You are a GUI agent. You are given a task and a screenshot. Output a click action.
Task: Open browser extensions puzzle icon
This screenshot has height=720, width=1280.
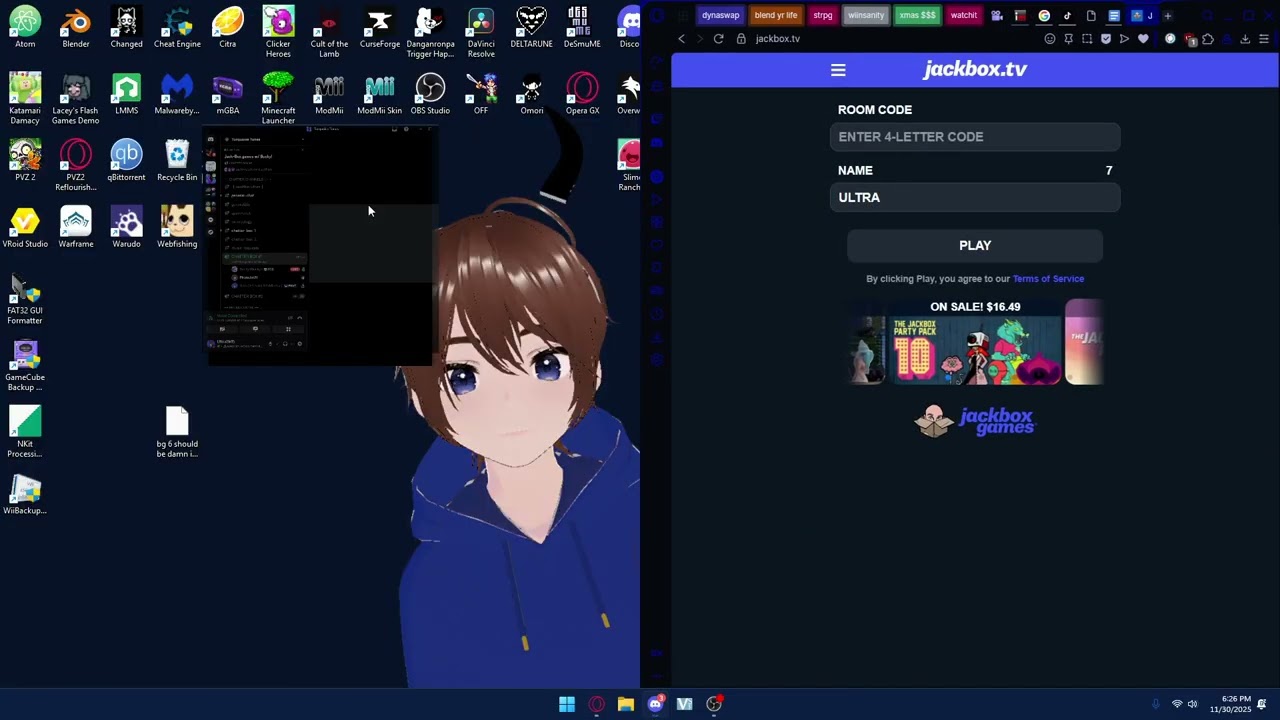1208,39
